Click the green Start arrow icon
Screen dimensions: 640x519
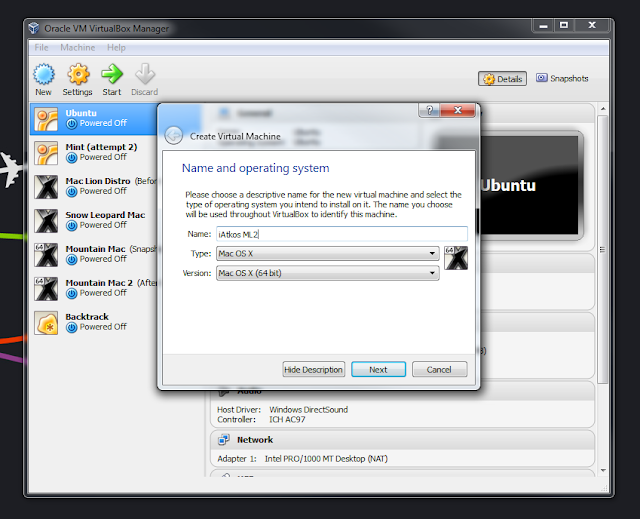112,74
